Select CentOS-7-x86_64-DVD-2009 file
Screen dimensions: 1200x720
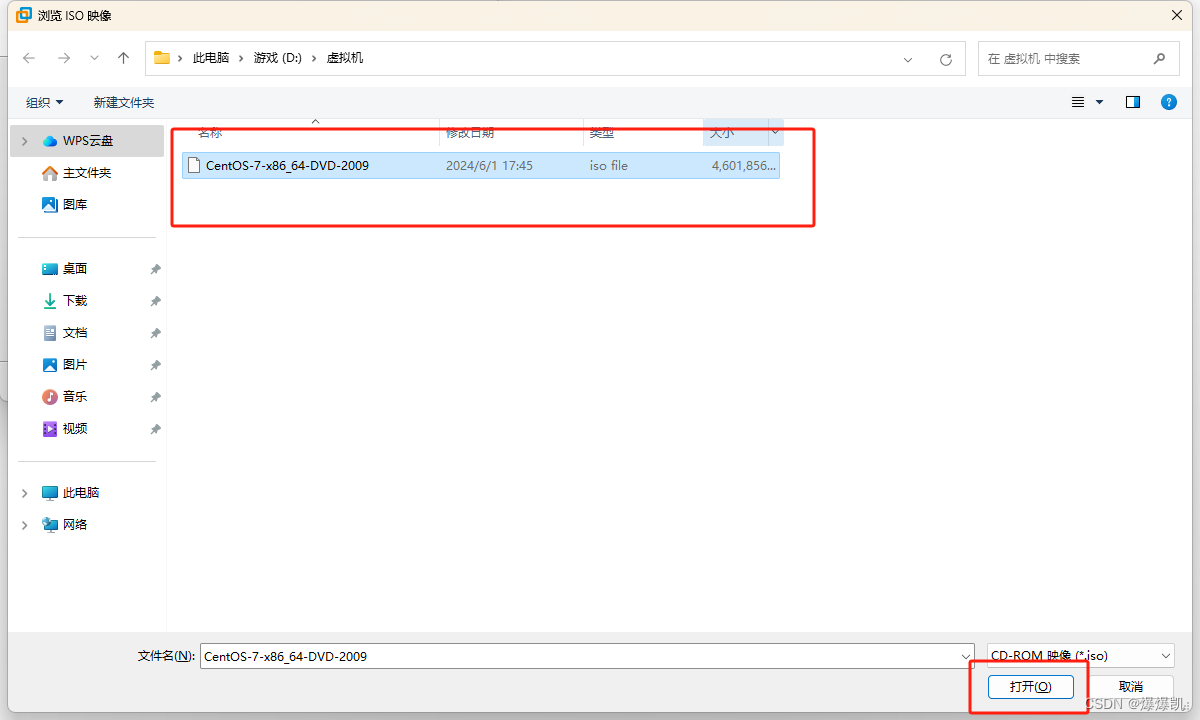click(481, 166)
